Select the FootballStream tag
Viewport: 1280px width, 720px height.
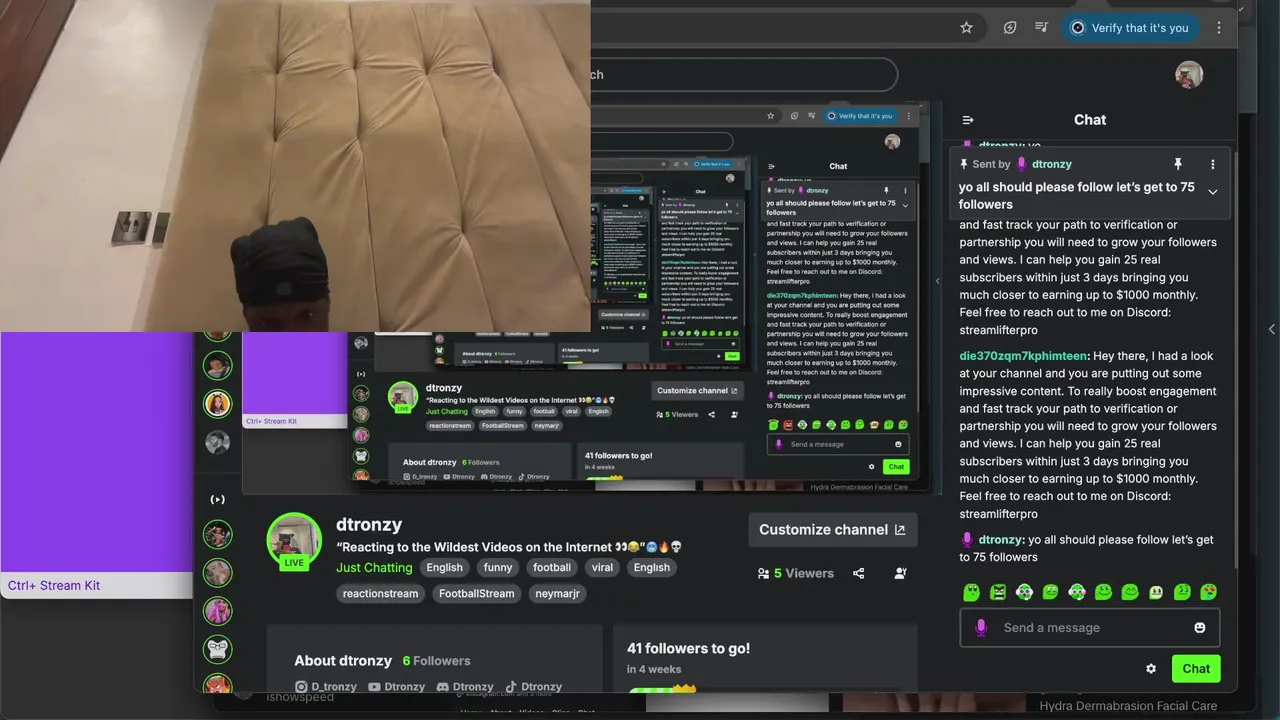(x=477, y=594)
